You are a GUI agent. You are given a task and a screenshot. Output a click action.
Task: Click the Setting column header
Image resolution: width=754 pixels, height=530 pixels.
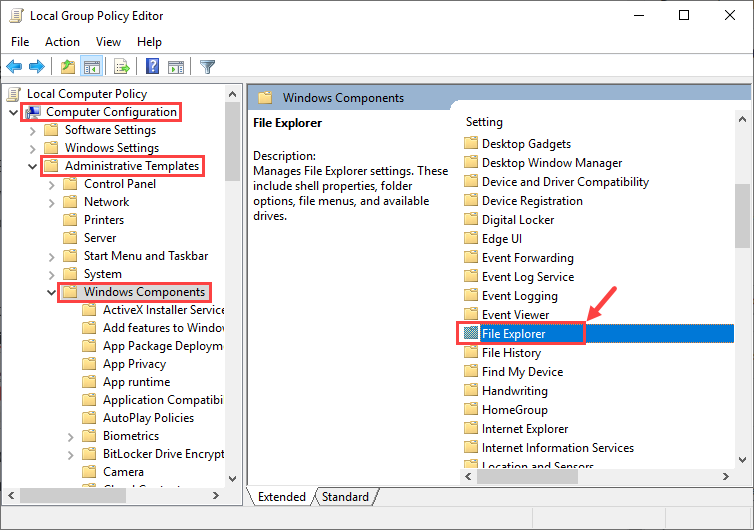click(x=485, y=122)
